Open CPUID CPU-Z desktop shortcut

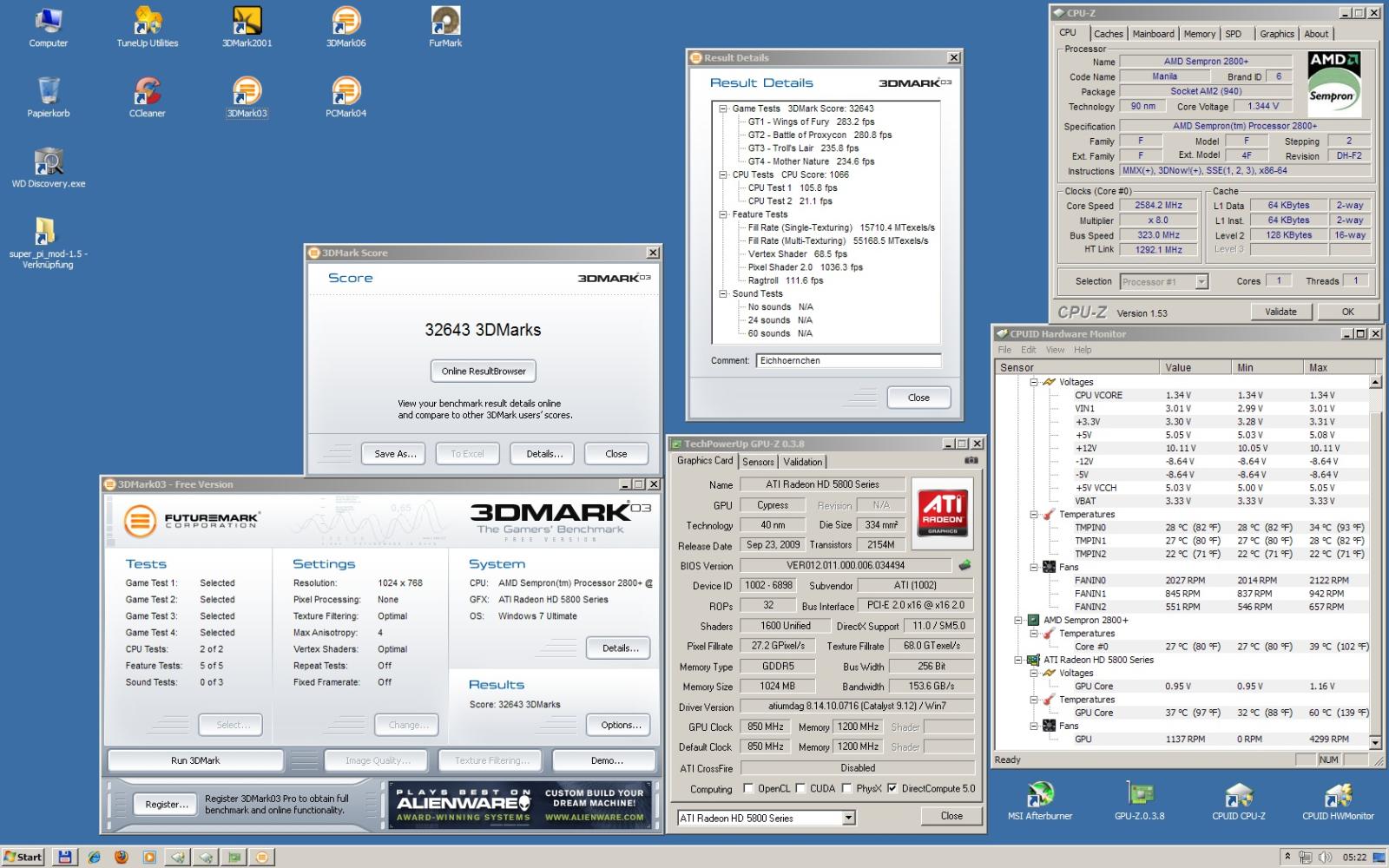coord(1239,801)
